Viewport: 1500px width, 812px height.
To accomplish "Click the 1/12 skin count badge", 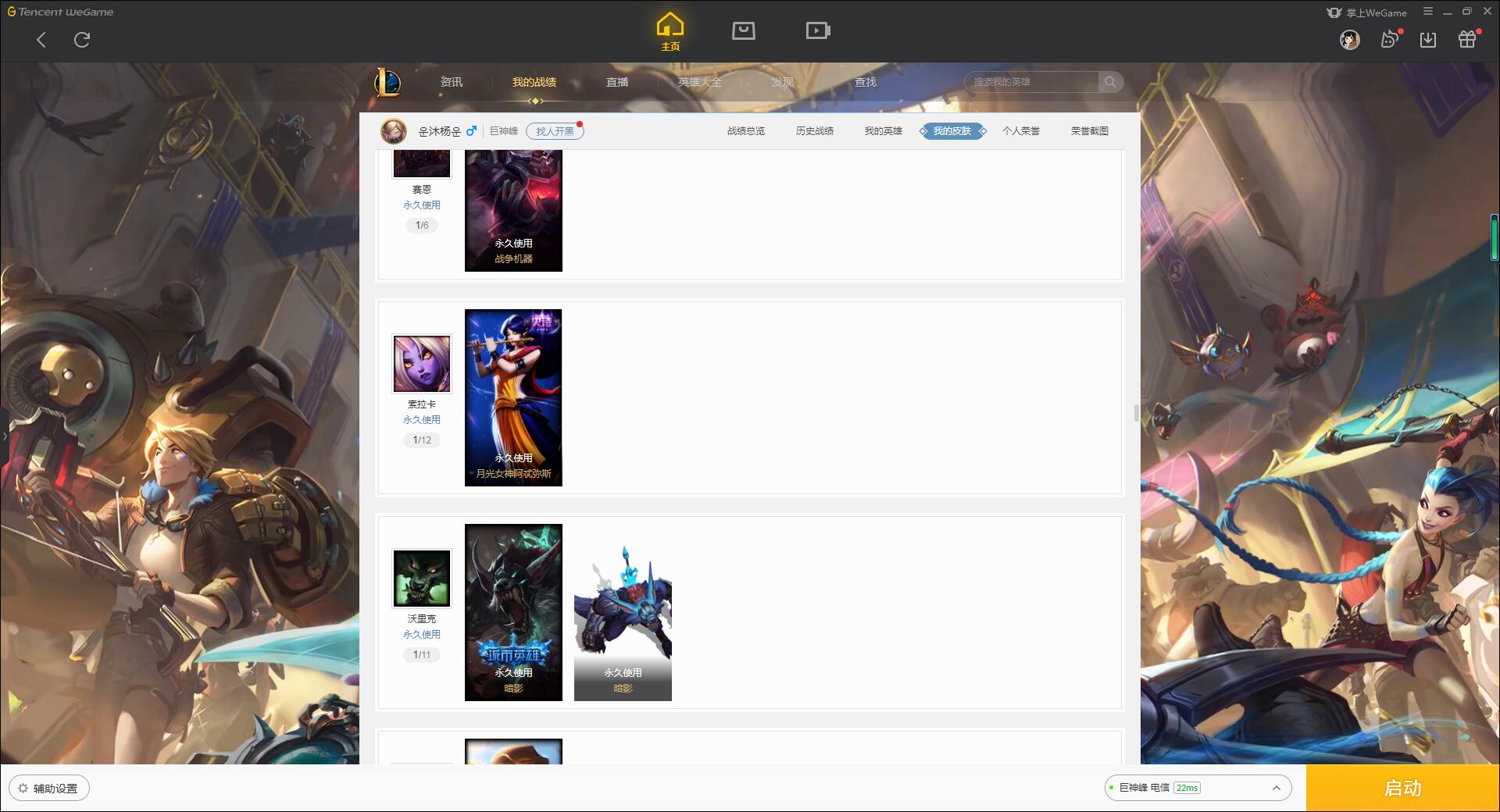I will [x=422, y=440].
